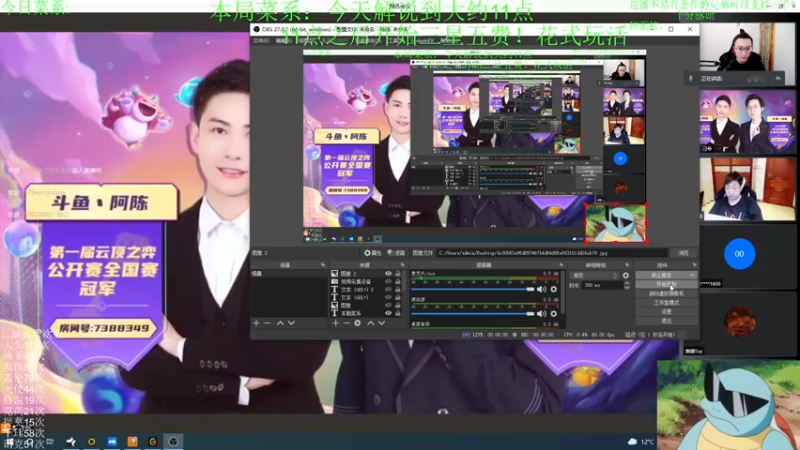Open the 渐变 transition dropdown
The height and width of the screenshot is (450, 800).
594,276
